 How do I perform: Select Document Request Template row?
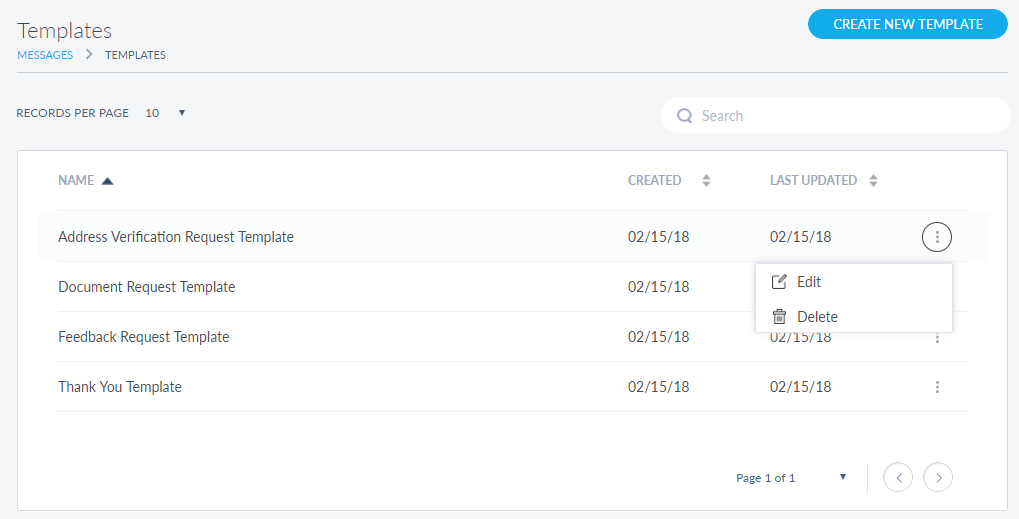[147, 287]
